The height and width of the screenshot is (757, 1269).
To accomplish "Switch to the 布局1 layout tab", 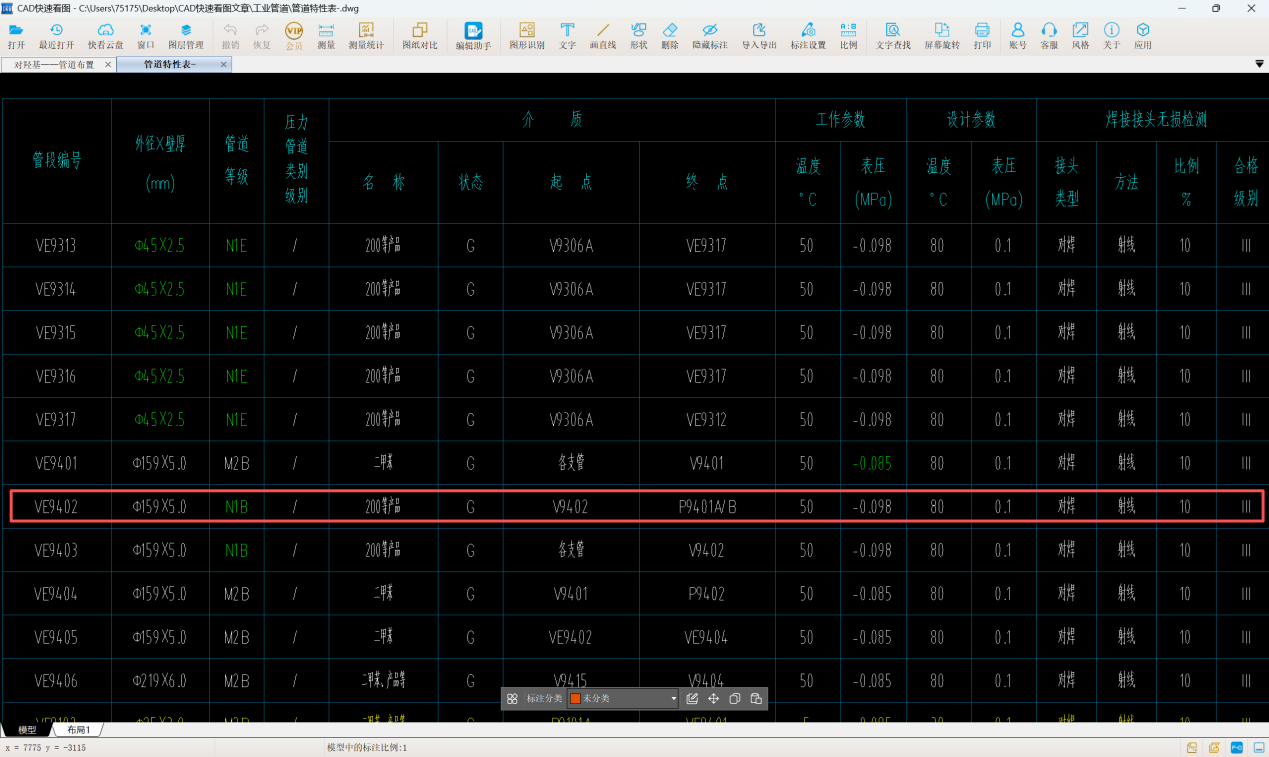I will pos(79,730).
